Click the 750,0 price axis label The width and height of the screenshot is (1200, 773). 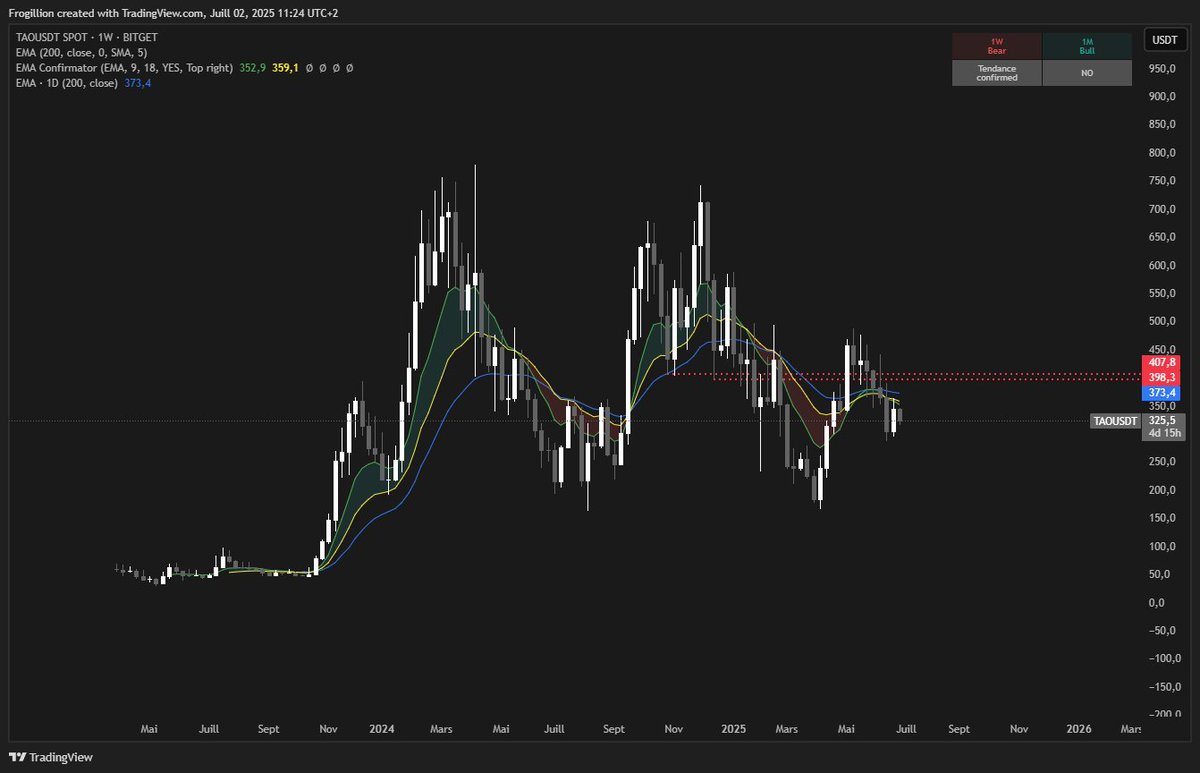click(x=1161, y=181)
